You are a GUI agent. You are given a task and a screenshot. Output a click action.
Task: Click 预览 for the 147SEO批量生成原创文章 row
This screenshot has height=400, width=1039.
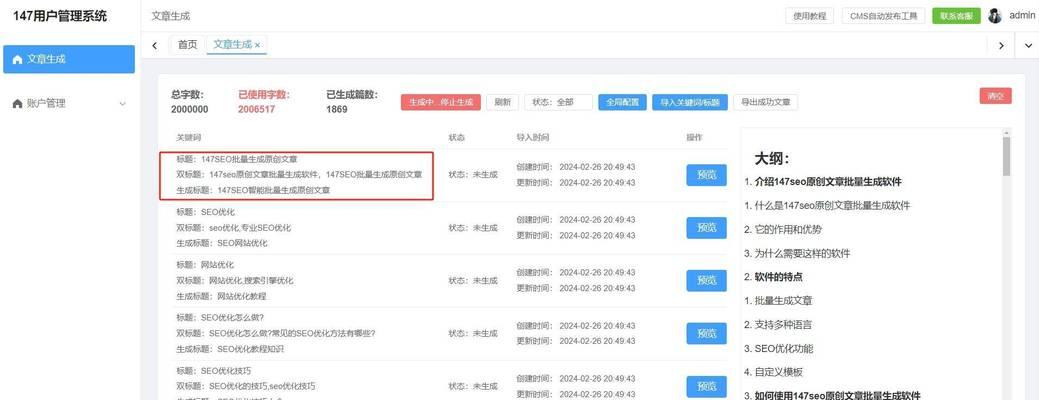coord(706,175)
